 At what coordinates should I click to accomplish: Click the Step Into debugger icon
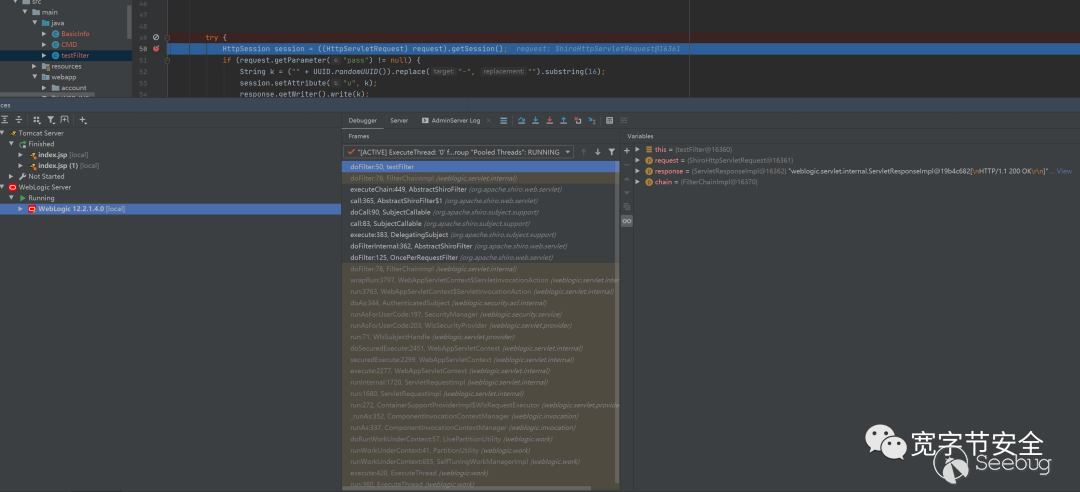(x=535, y=120)
